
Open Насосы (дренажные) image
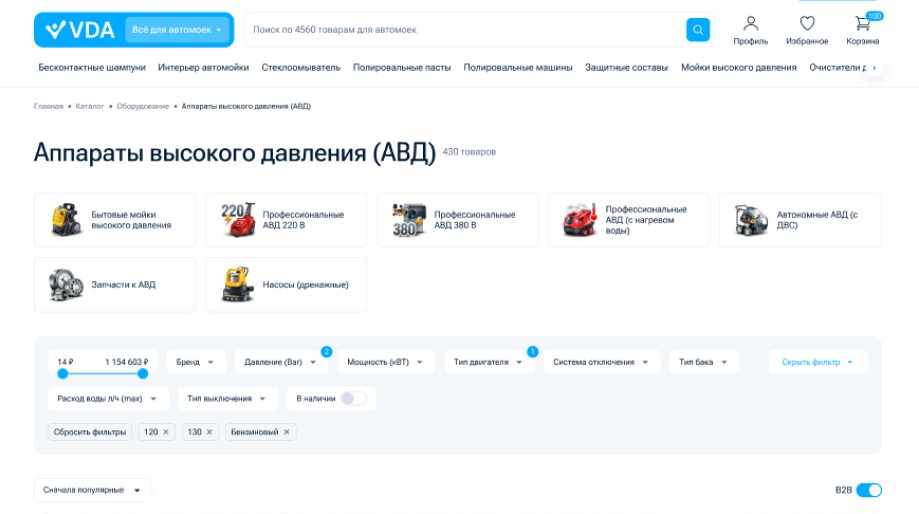tap(238, 285)
